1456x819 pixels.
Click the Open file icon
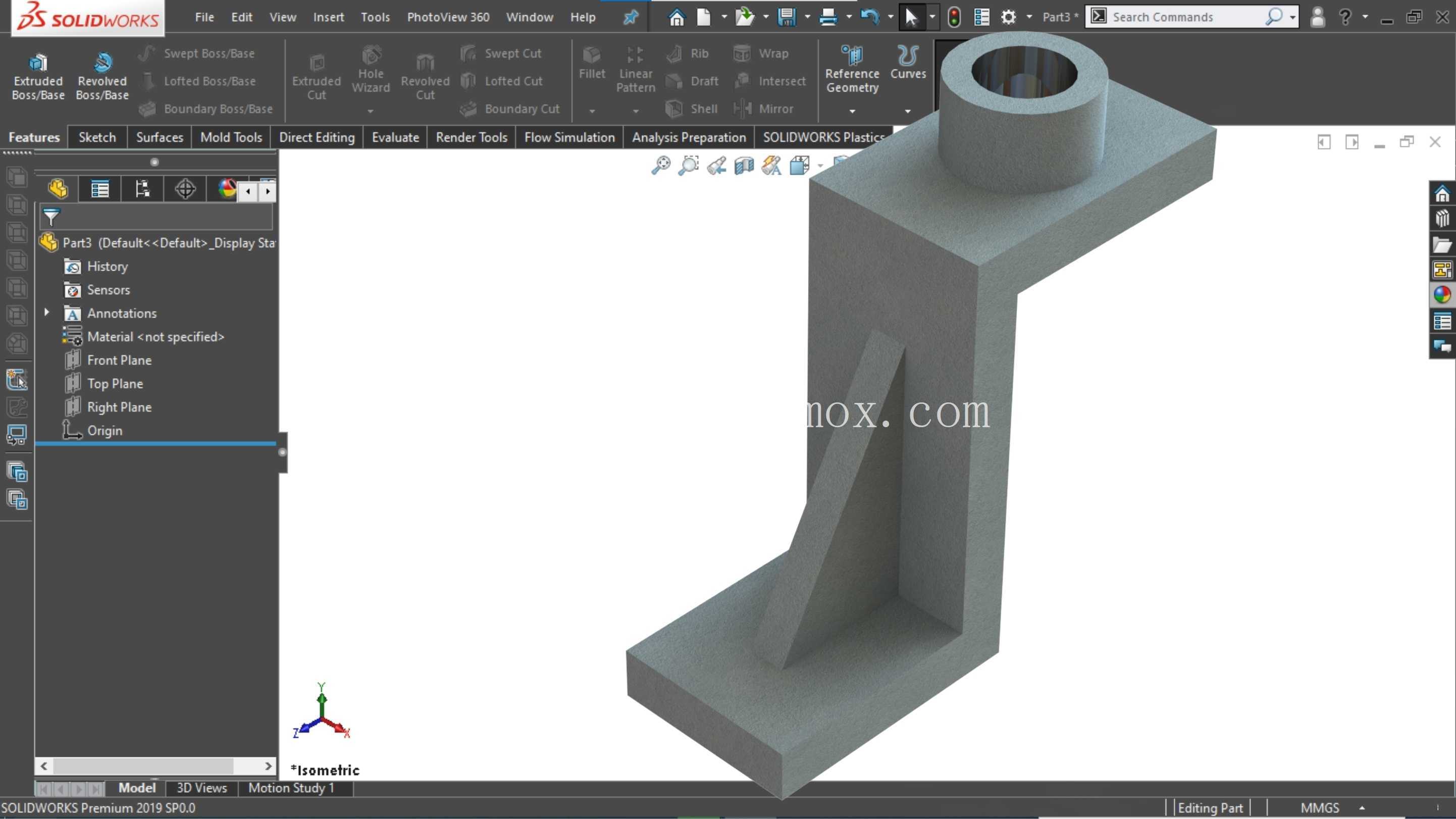click(x=745, y=17)
